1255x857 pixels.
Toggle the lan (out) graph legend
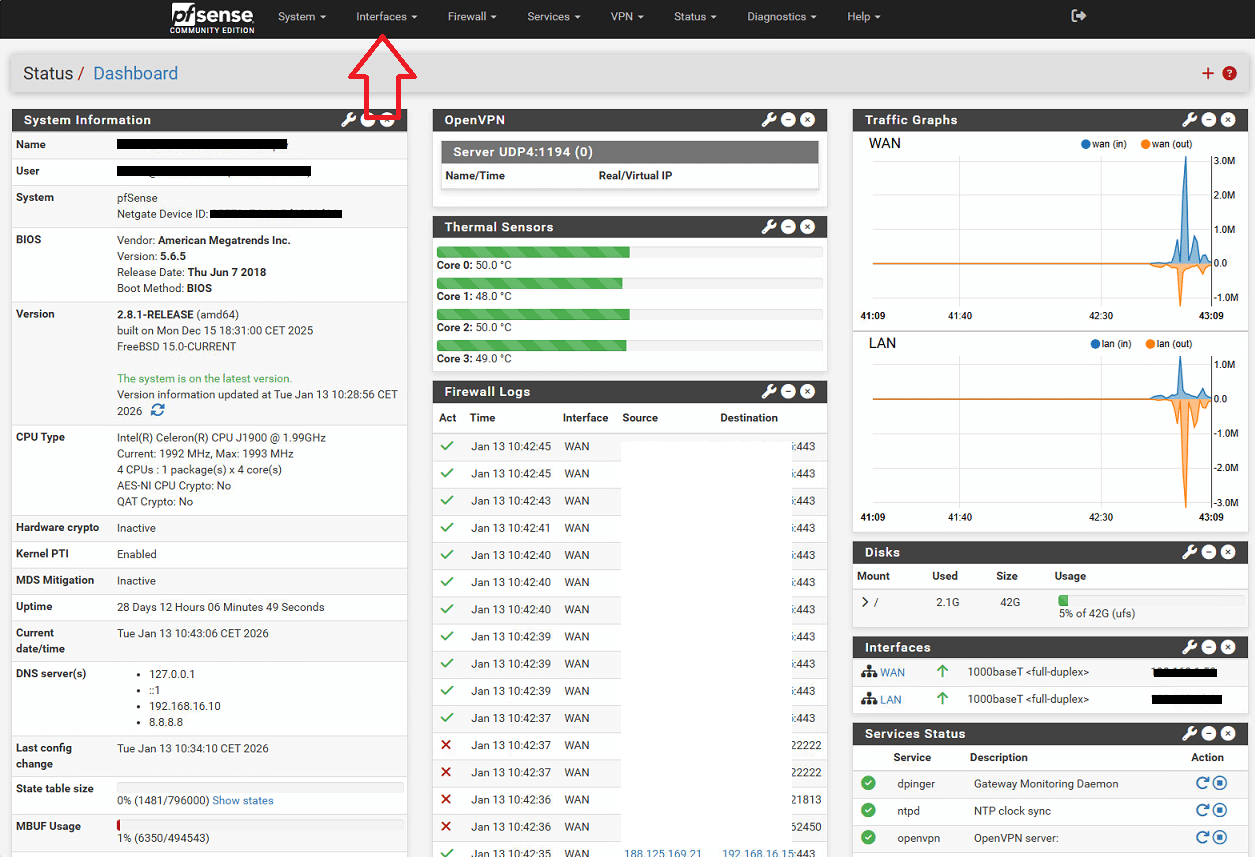(x=1168, y=344)
